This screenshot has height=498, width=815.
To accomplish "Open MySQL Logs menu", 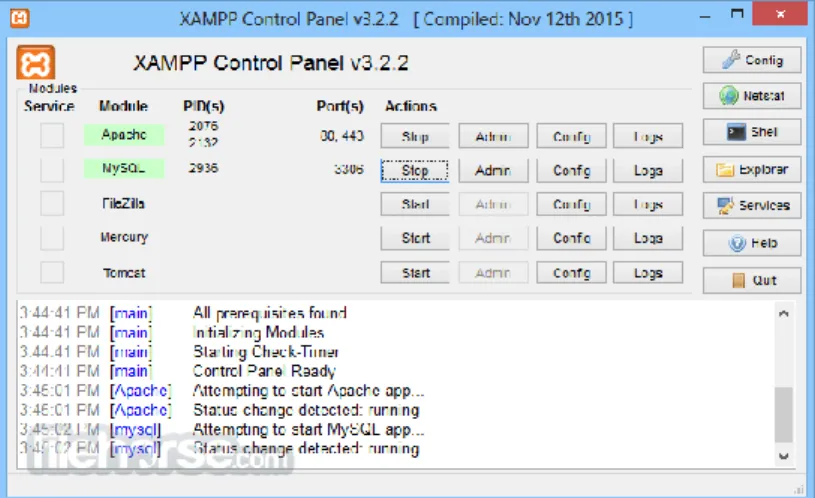I will point(648,170).
